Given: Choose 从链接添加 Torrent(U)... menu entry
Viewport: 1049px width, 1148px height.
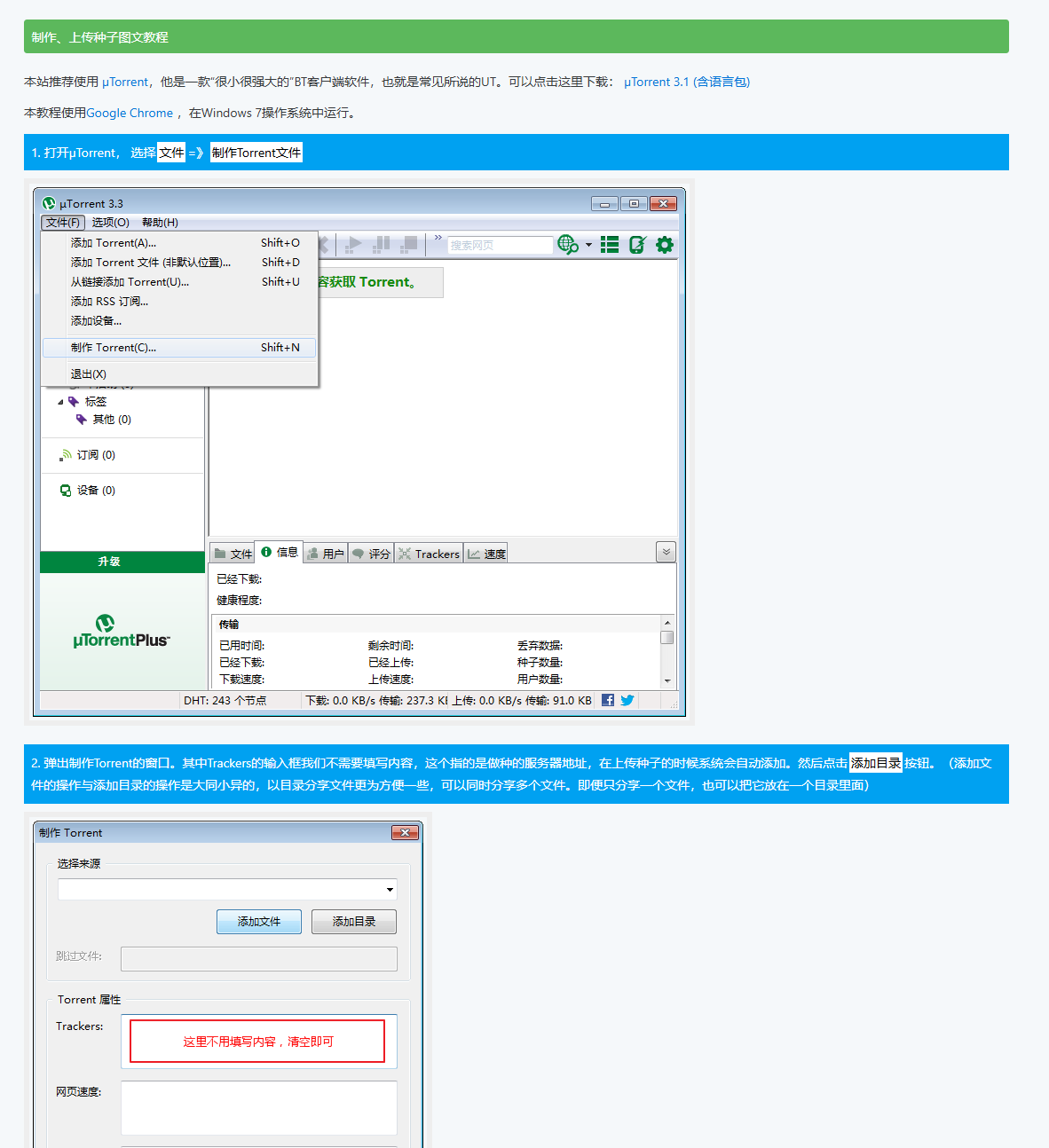Looking at the screenshot, I should (179, 282).
